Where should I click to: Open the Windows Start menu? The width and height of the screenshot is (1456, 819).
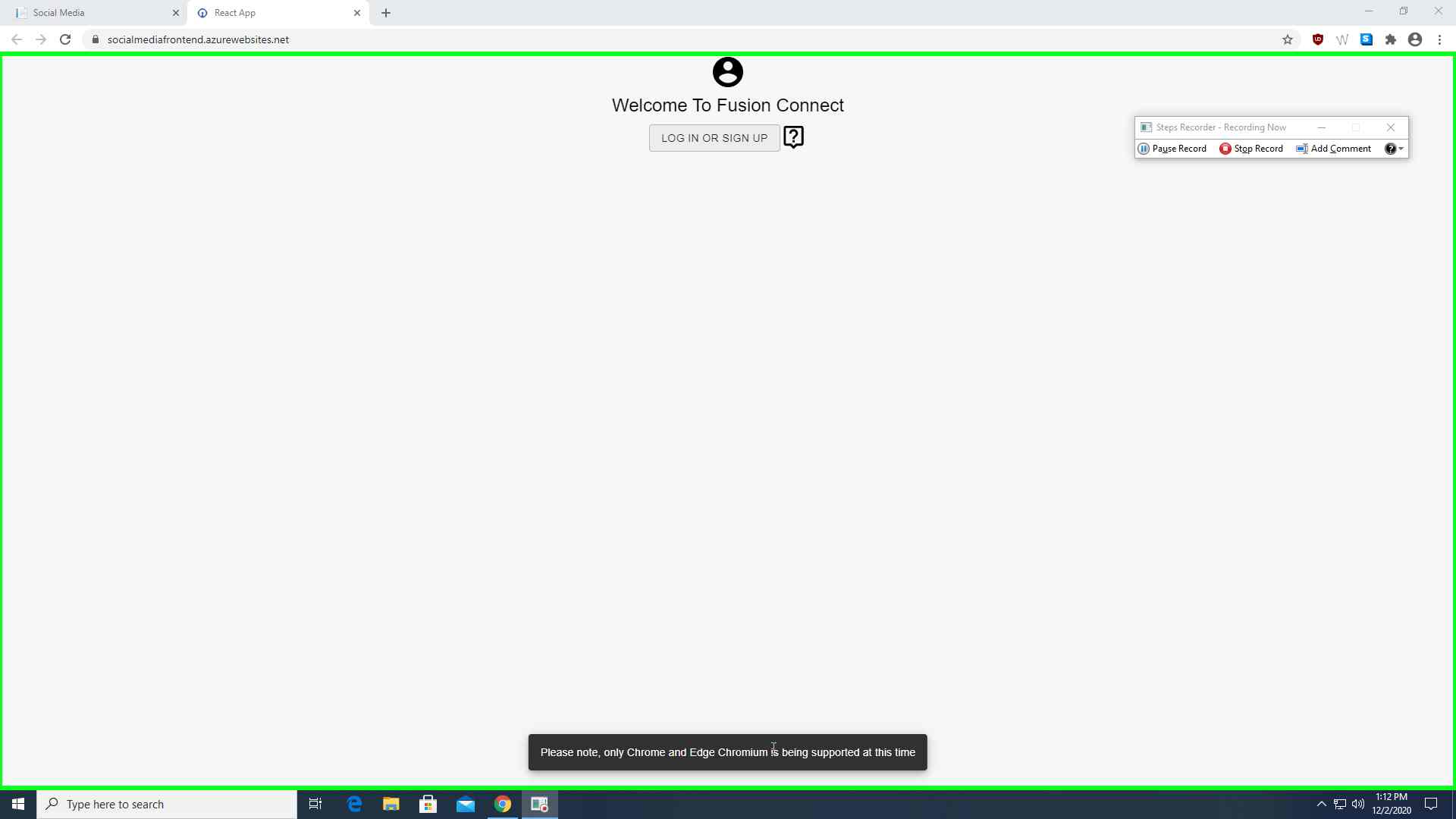point(18,804)
